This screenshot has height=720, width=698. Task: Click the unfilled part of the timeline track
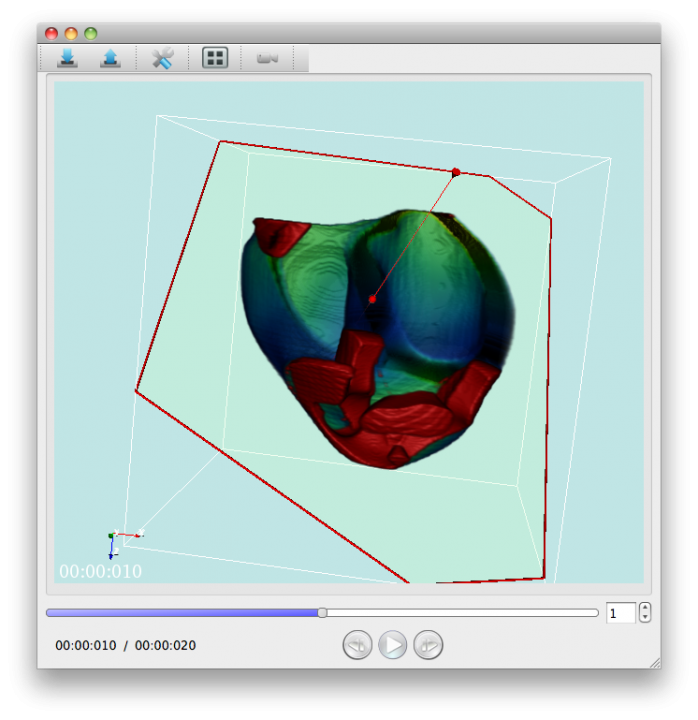click(460, 612)
